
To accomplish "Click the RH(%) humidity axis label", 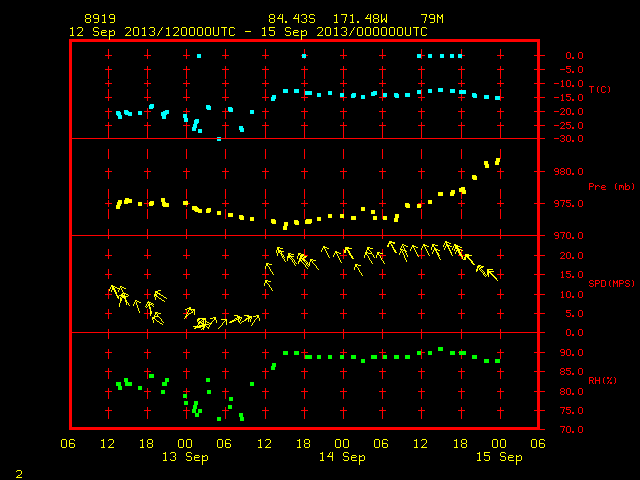I will [602, 380].
